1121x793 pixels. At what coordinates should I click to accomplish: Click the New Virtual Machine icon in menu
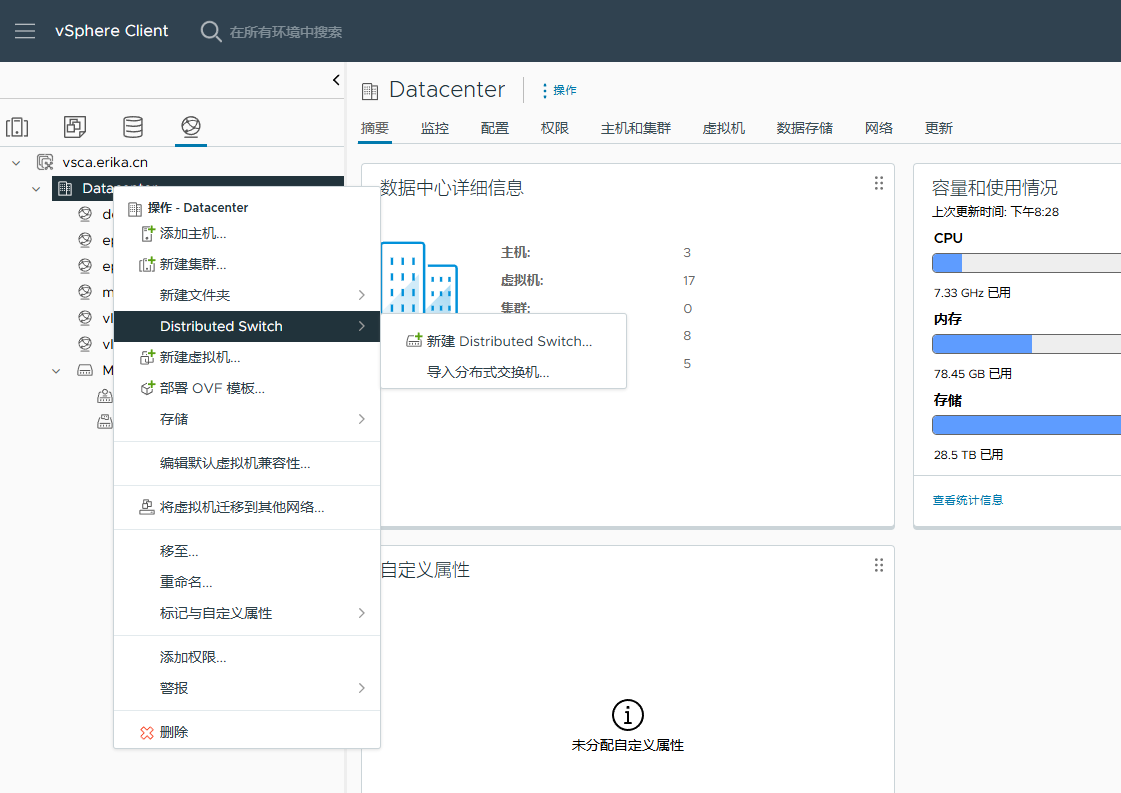[147, 357]
